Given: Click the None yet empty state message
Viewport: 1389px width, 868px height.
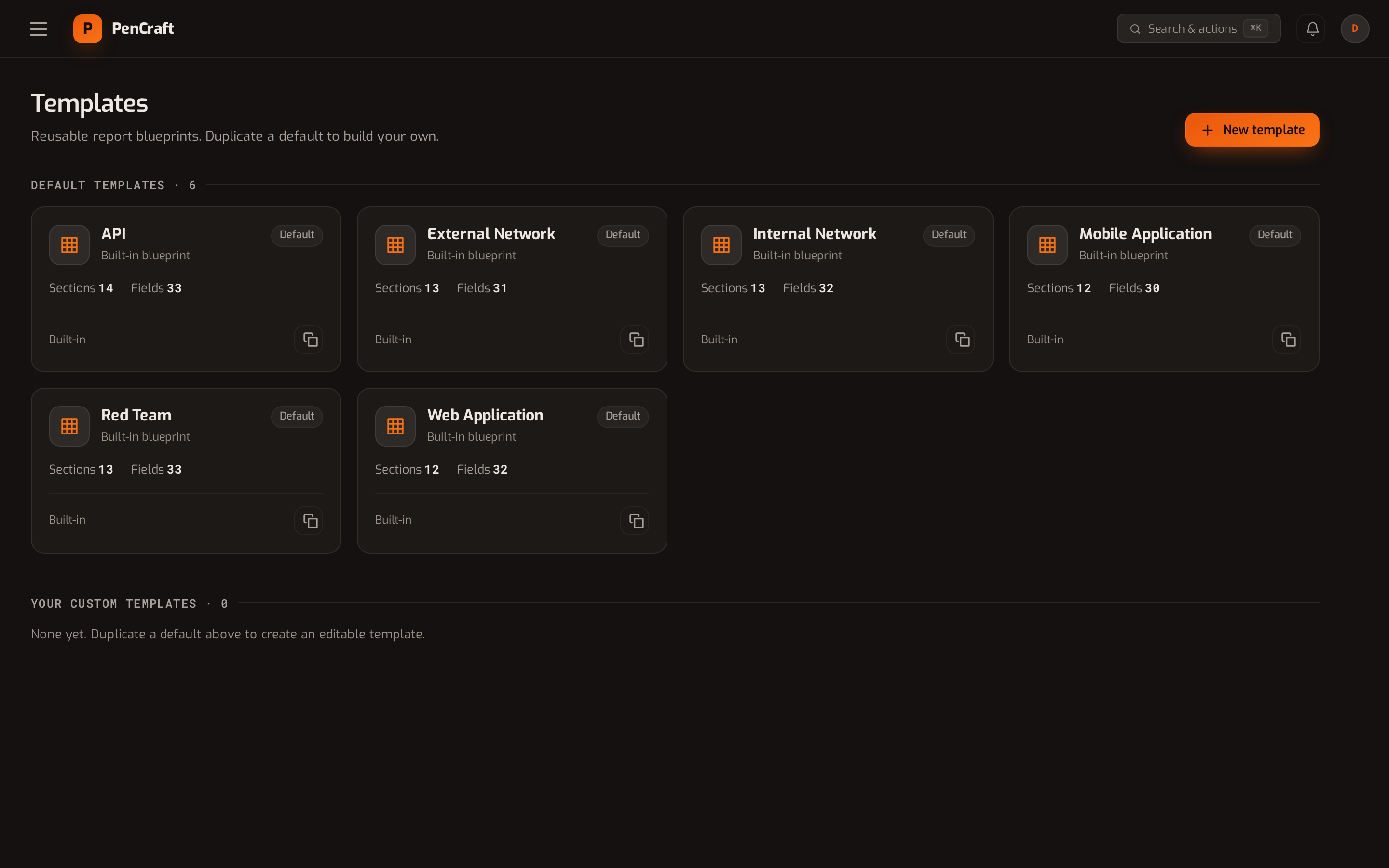Looking at the screenshot, I should point(228,634).
